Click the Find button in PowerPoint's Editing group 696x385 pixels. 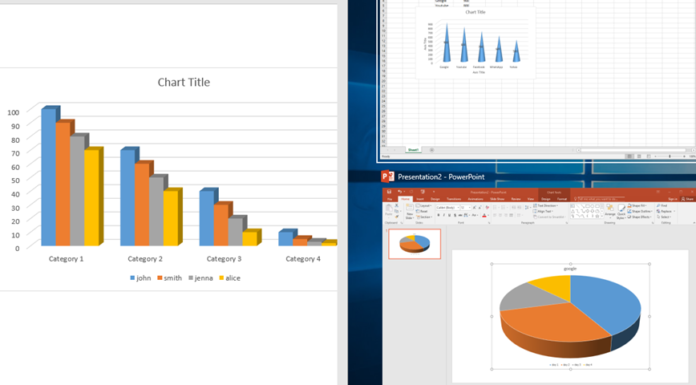[662, 206]
